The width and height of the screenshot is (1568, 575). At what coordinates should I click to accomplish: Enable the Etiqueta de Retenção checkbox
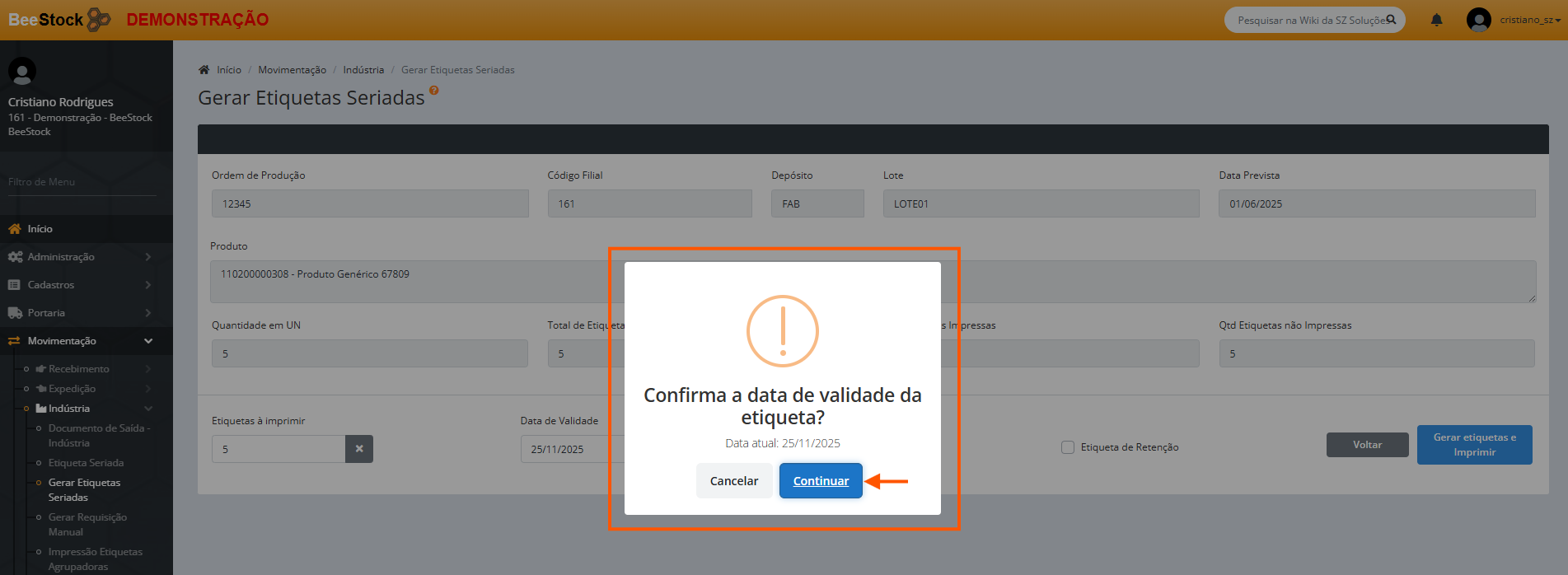tap(1068, 447)
